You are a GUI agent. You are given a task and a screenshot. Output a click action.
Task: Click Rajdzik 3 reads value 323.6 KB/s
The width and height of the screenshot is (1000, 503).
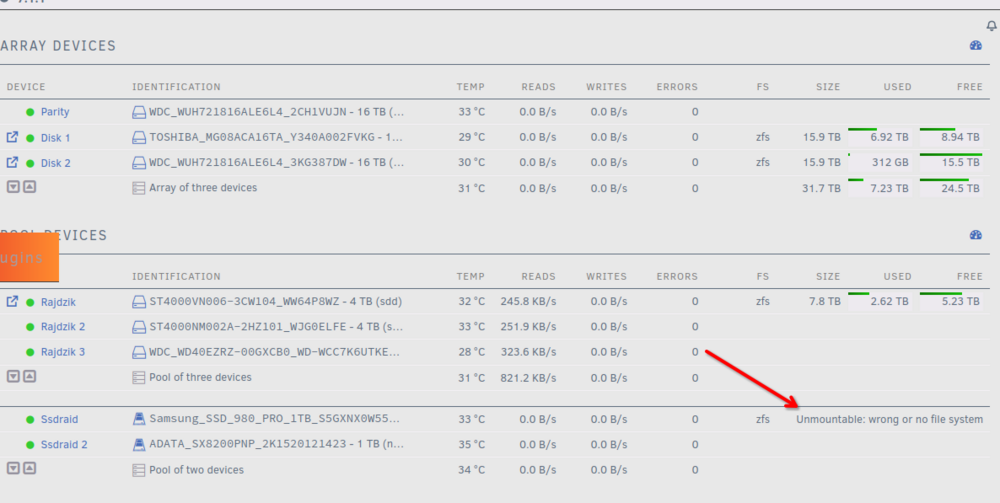pos(528,352)
